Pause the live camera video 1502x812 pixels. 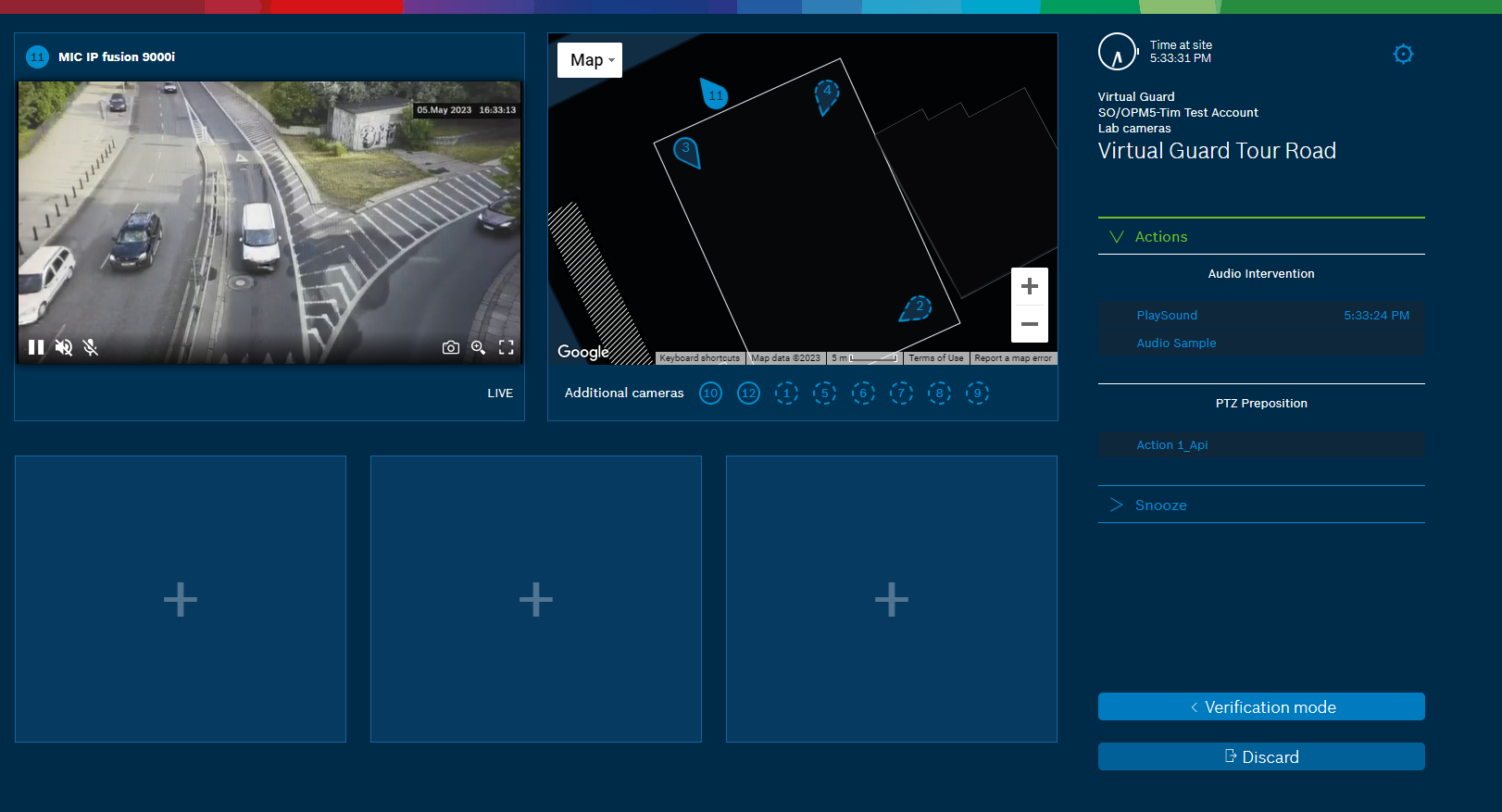click(36, 347)
